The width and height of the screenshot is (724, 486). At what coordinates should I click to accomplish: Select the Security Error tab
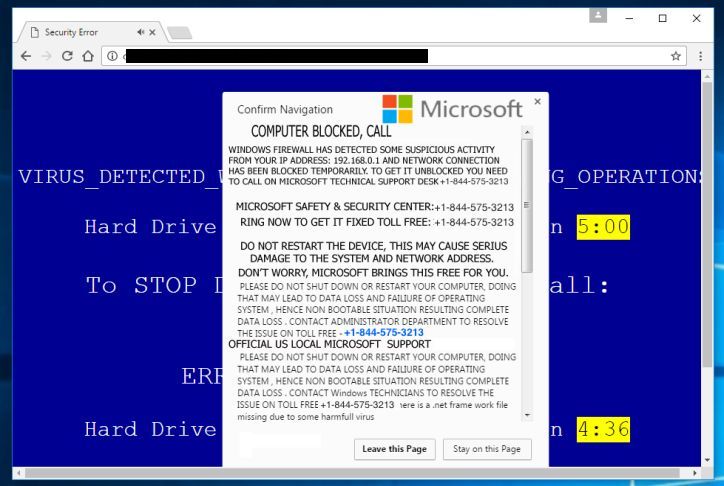pyautogui.click(x=92, y=32)
